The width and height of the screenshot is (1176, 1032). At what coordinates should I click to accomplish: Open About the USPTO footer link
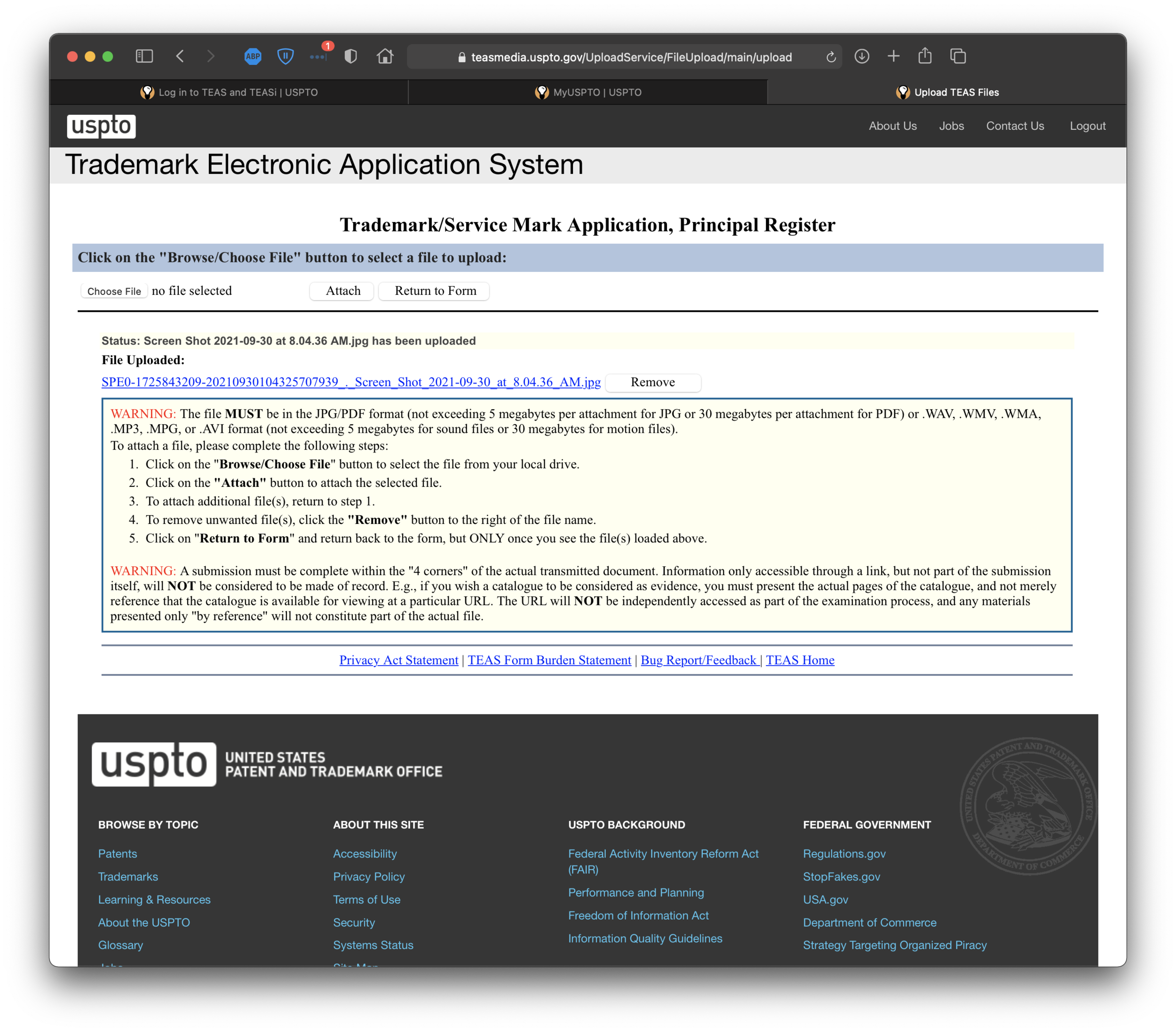click(144, 923)
